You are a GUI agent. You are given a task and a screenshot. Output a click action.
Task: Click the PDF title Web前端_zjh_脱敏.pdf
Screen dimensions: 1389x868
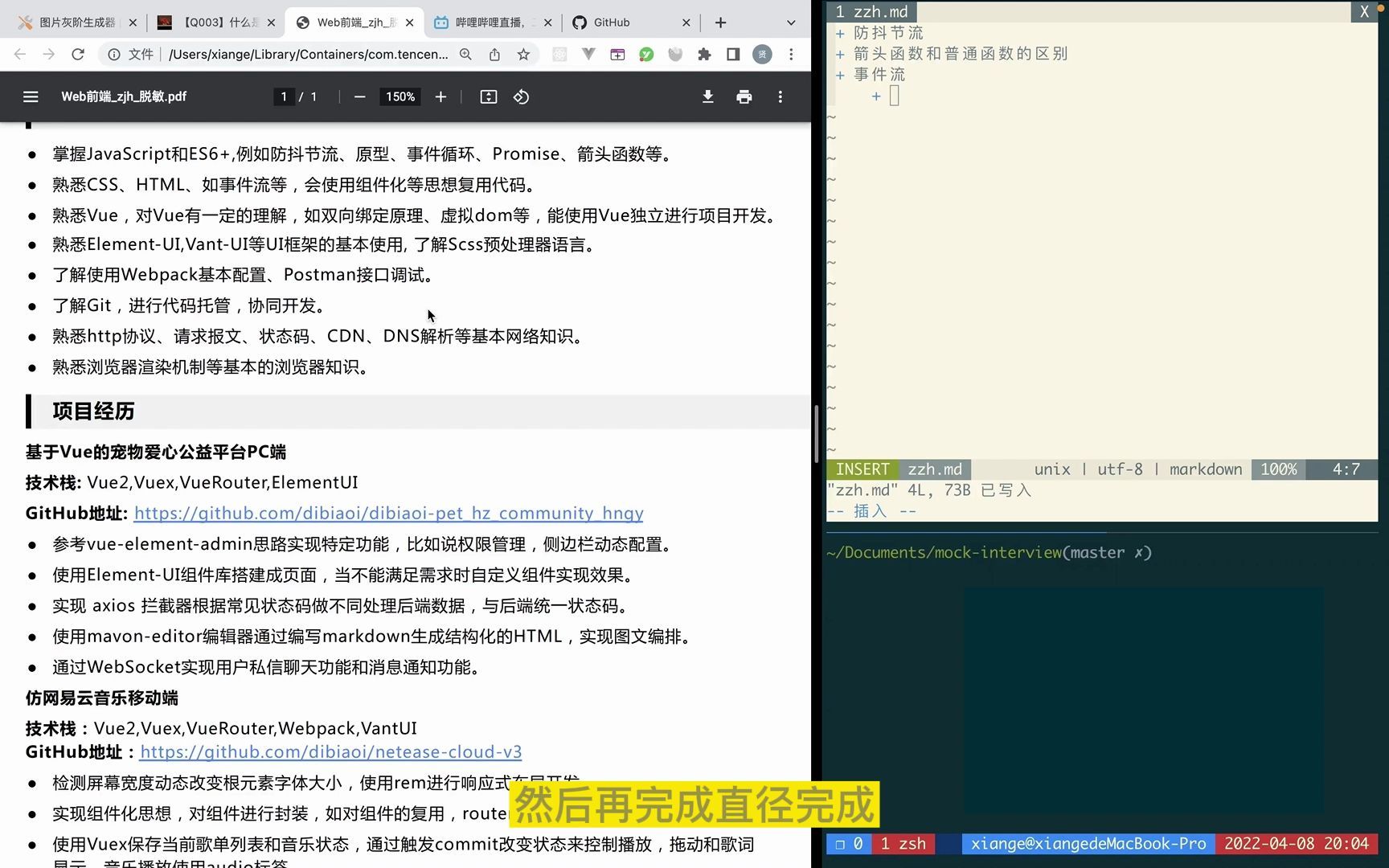124,96
